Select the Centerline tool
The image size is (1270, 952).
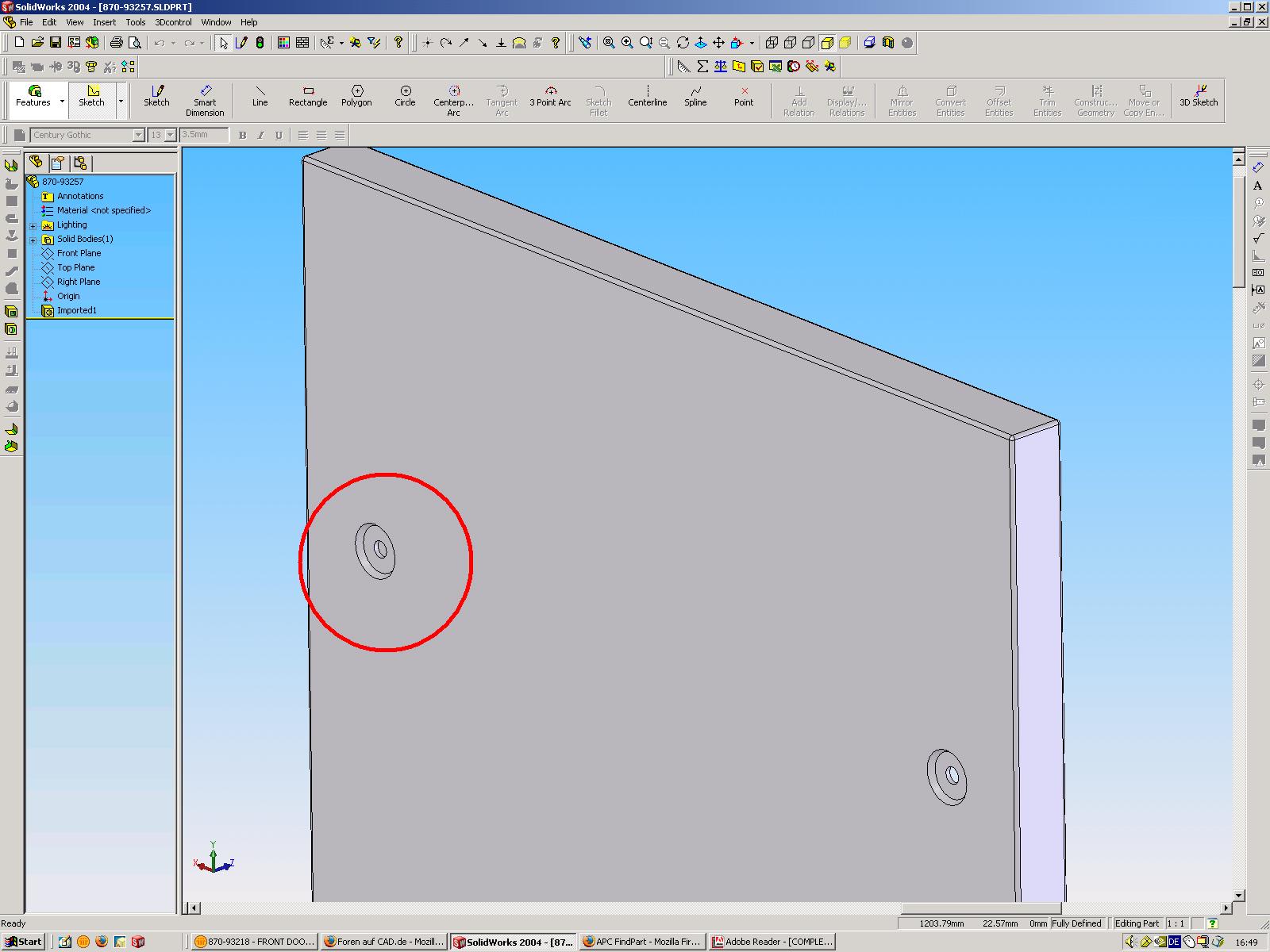(647, 97)
